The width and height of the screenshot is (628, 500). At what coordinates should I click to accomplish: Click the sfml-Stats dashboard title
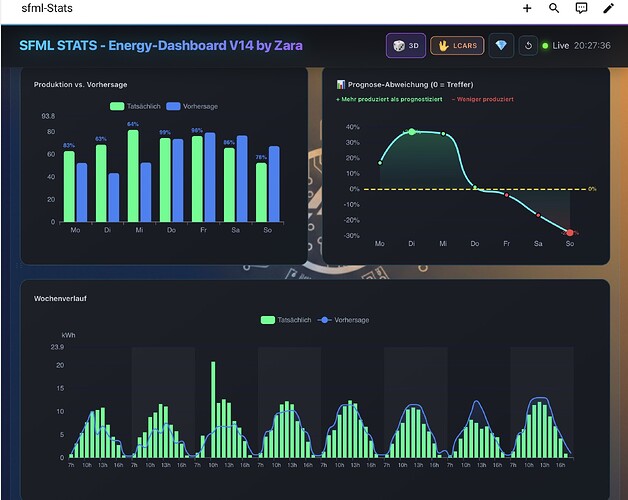(47, 8)
